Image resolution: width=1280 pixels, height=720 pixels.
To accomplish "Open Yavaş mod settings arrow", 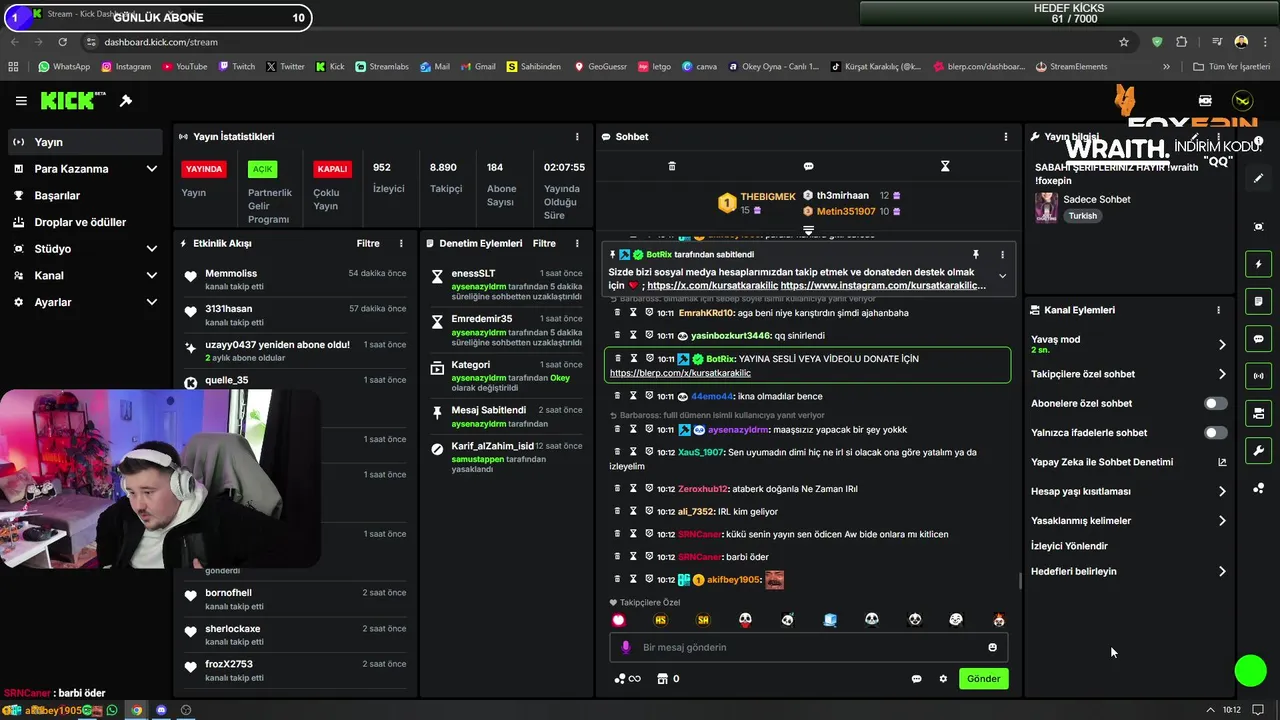I will point(1222,345).
